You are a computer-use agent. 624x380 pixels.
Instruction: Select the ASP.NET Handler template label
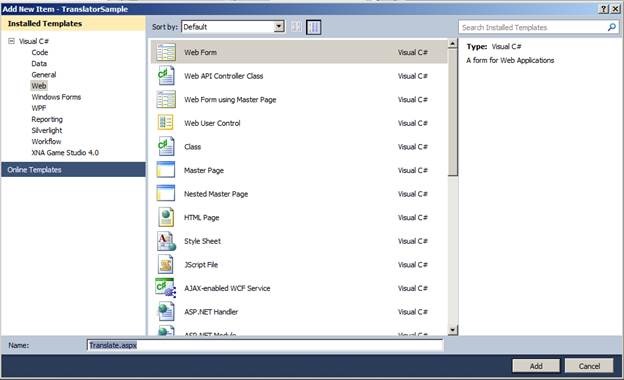click(211, 312)
